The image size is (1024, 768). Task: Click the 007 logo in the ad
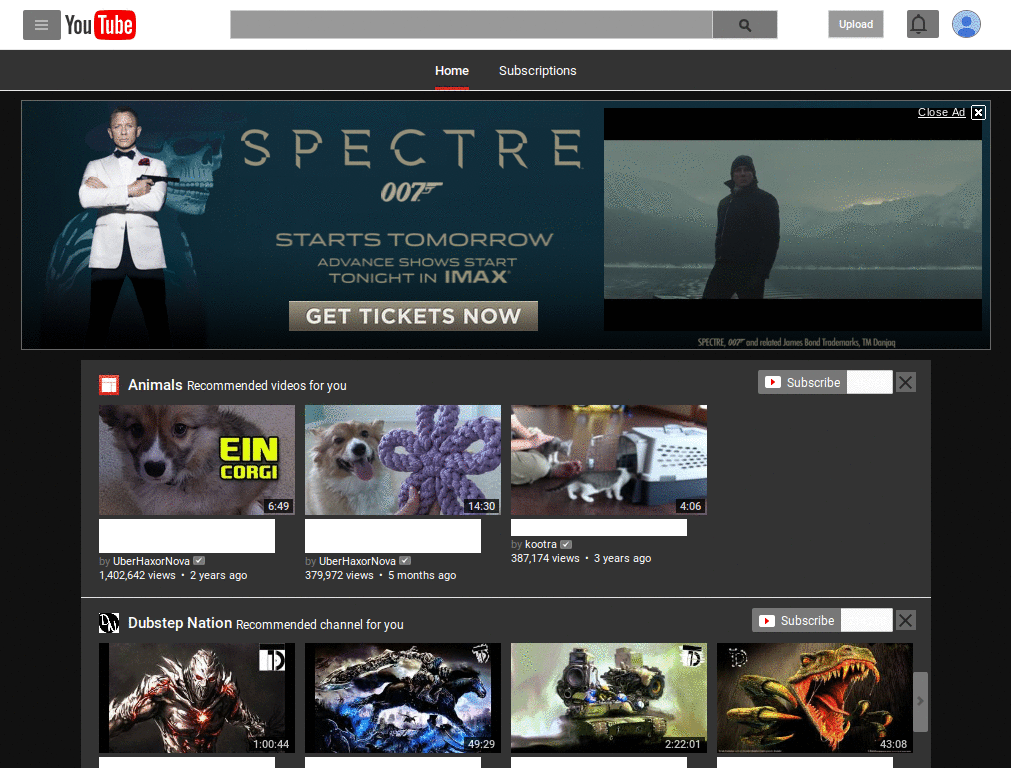pos(411,192)
